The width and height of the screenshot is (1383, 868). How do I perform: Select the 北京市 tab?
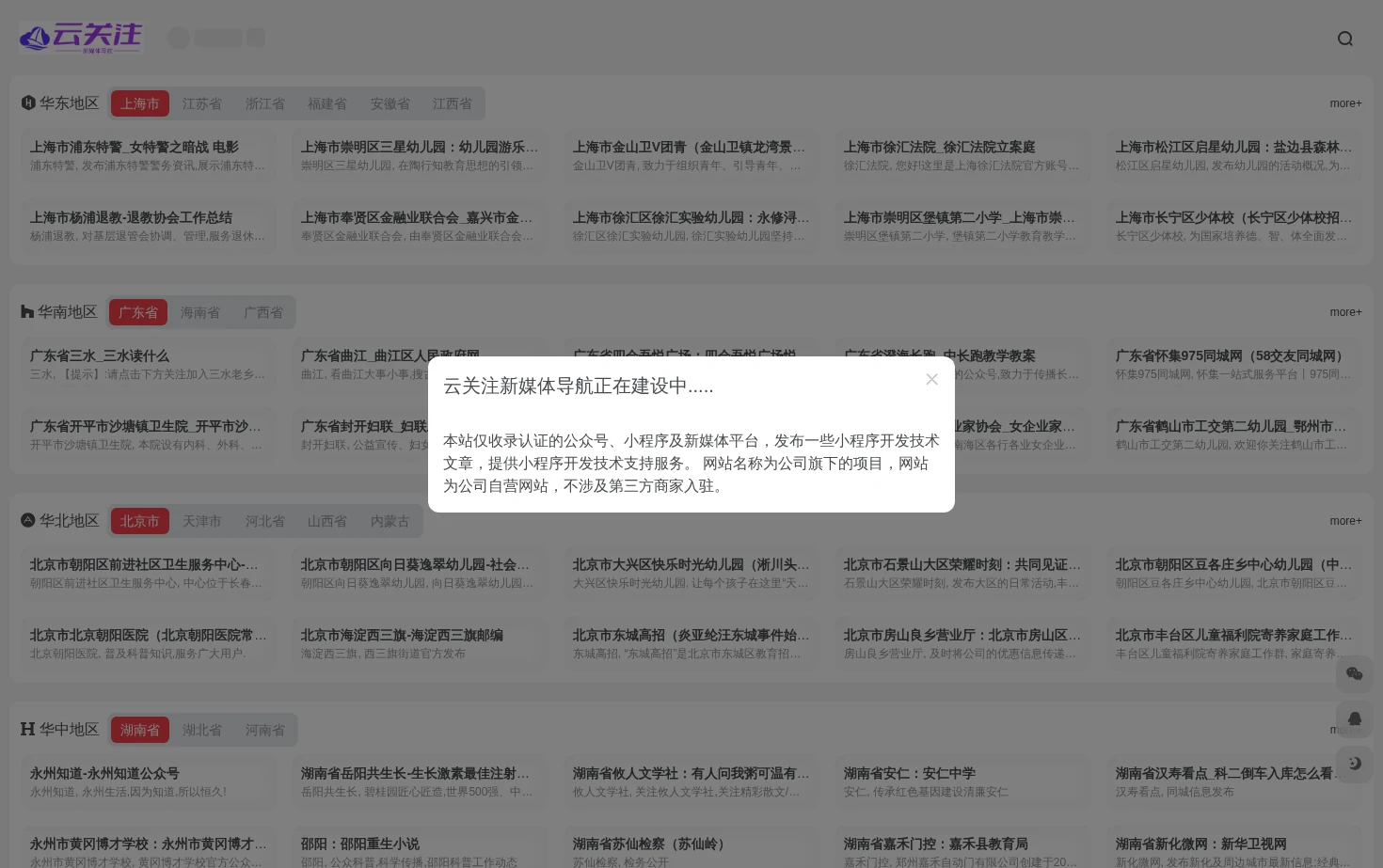[x=139, y=521]
